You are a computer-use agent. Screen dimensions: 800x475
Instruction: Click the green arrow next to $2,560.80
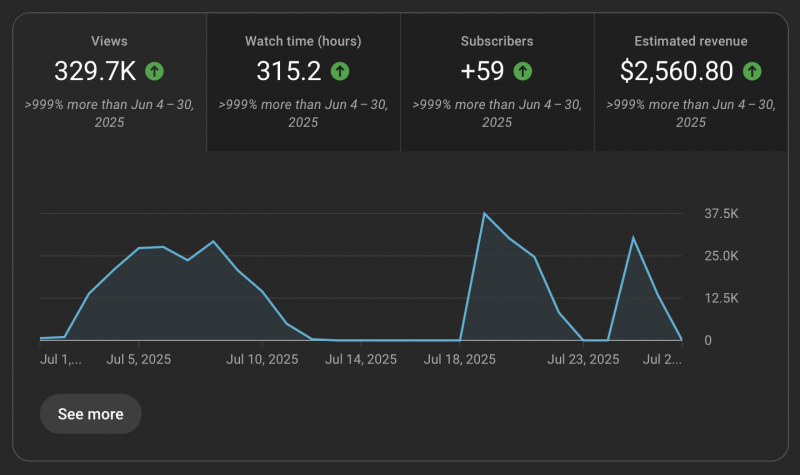click(x=752, y=71)
